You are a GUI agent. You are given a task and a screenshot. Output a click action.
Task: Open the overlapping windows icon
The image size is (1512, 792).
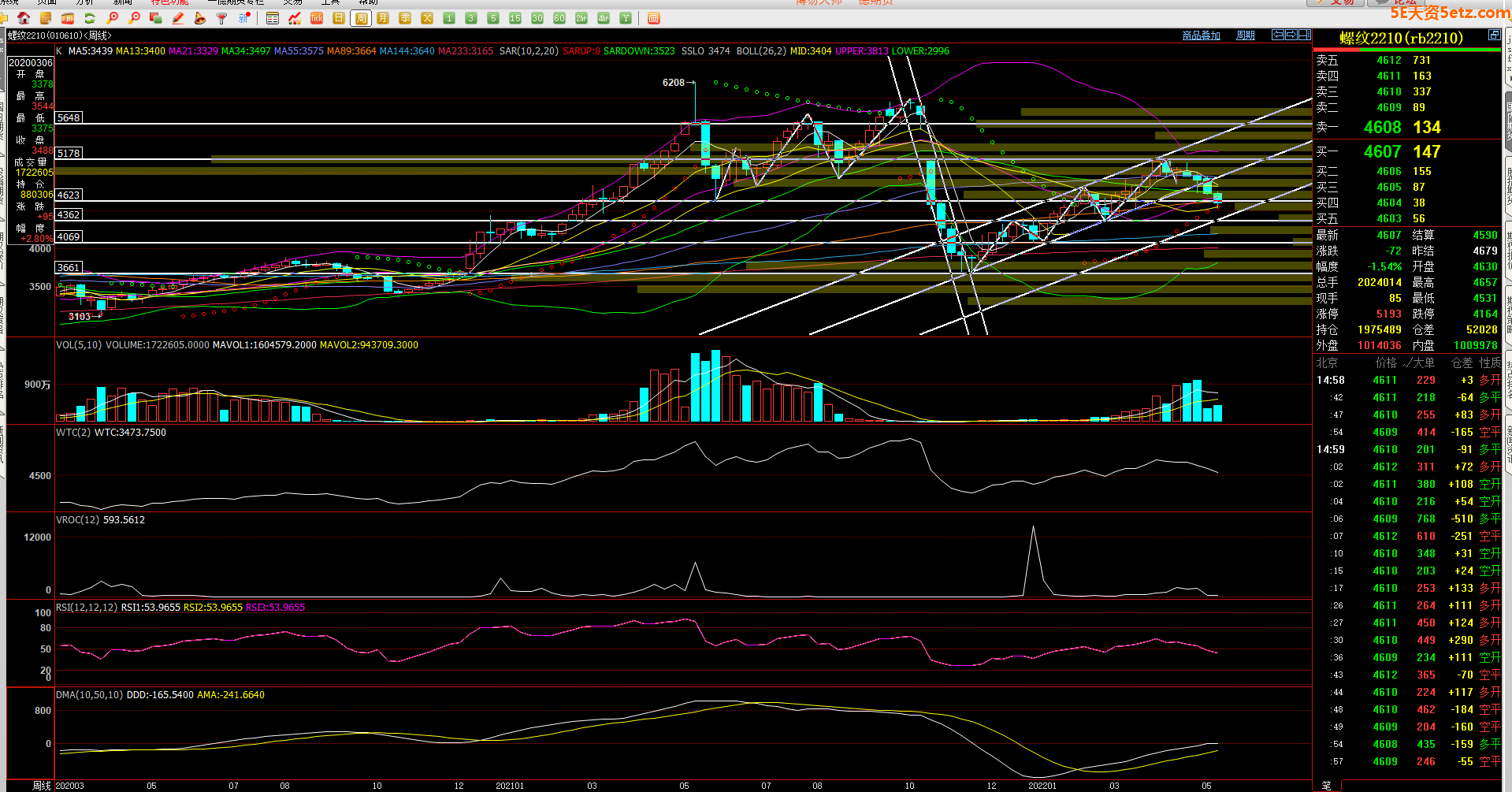(156, 18)
